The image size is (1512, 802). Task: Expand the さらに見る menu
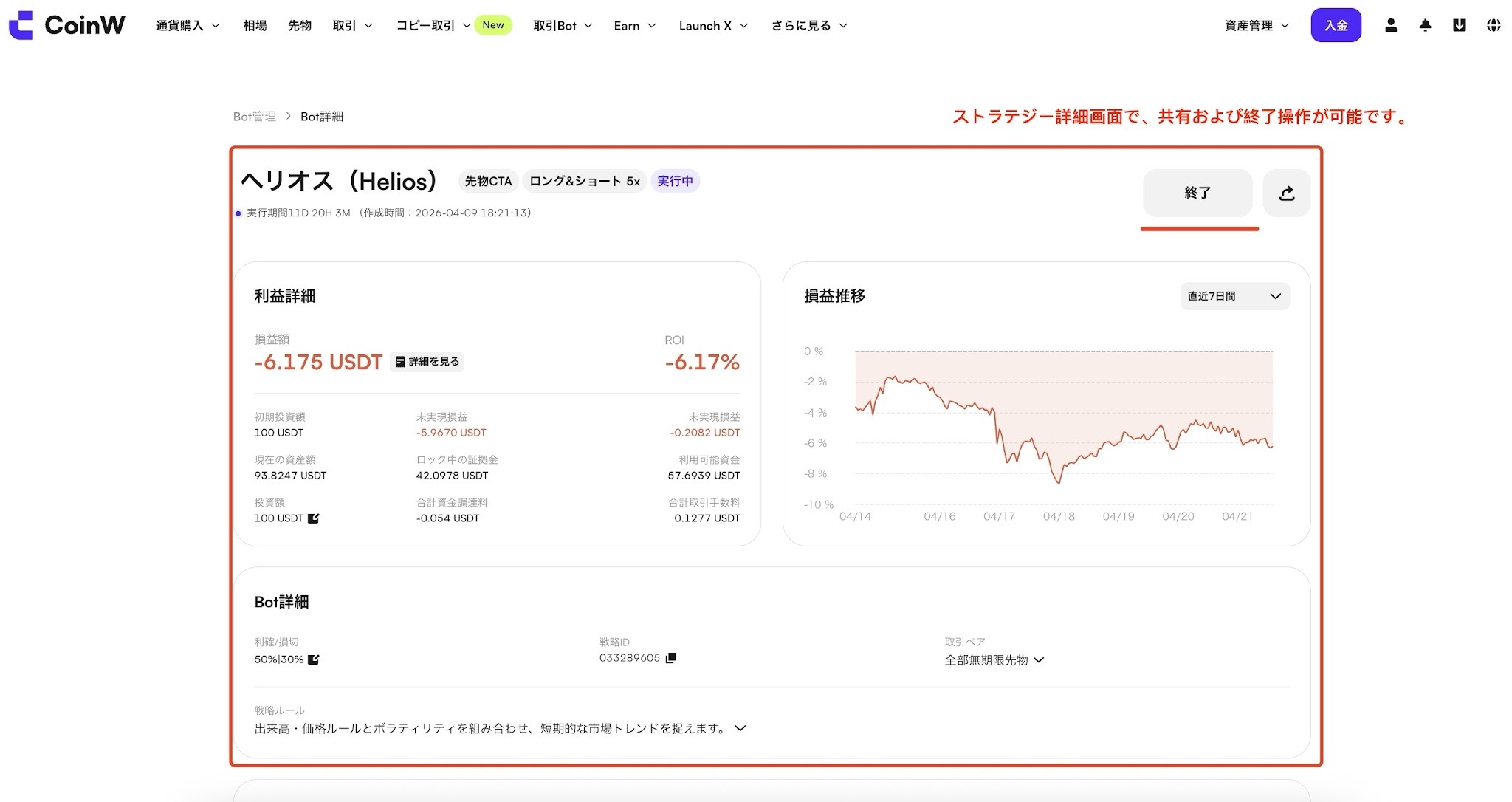pyautogui.click(x=809, y=26)
